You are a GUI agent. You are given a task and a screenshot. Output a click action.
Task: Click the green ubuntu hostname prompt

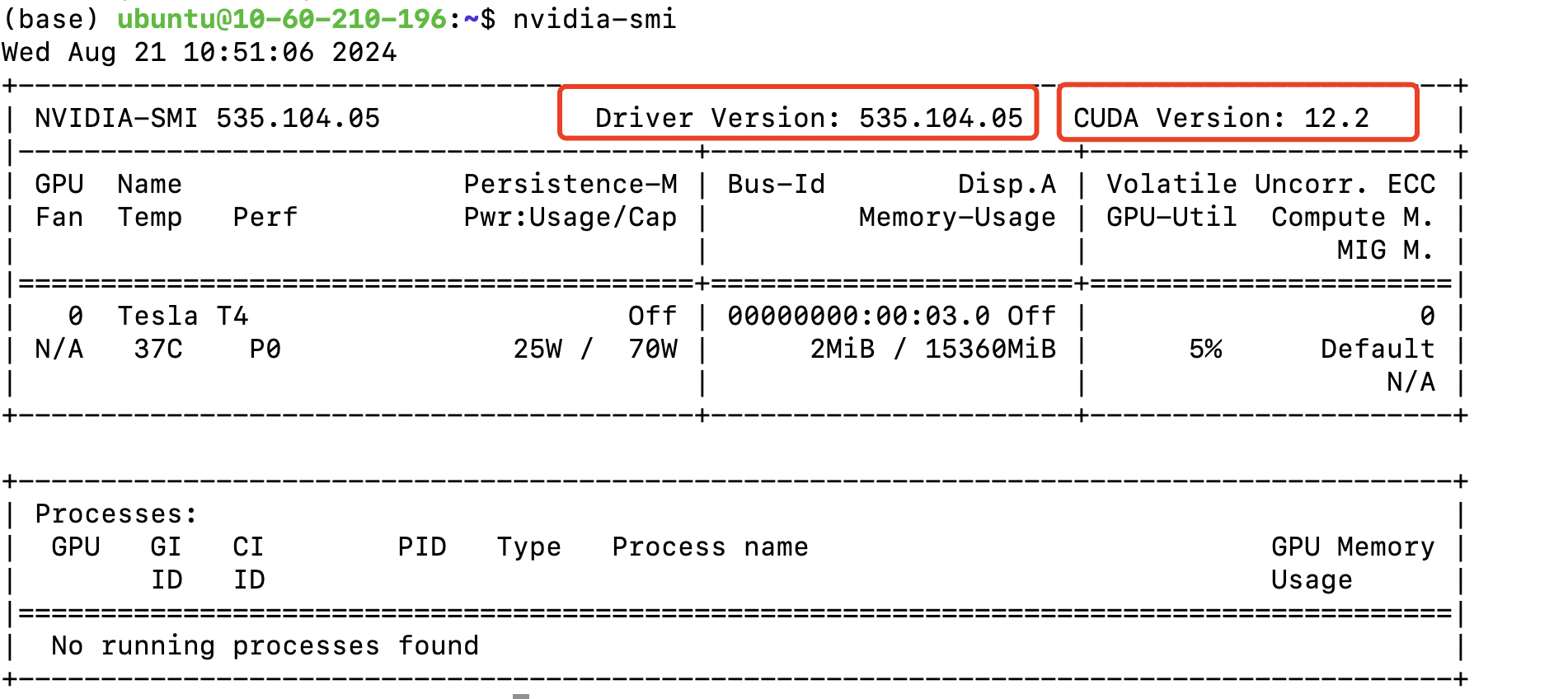click(281, 18)
